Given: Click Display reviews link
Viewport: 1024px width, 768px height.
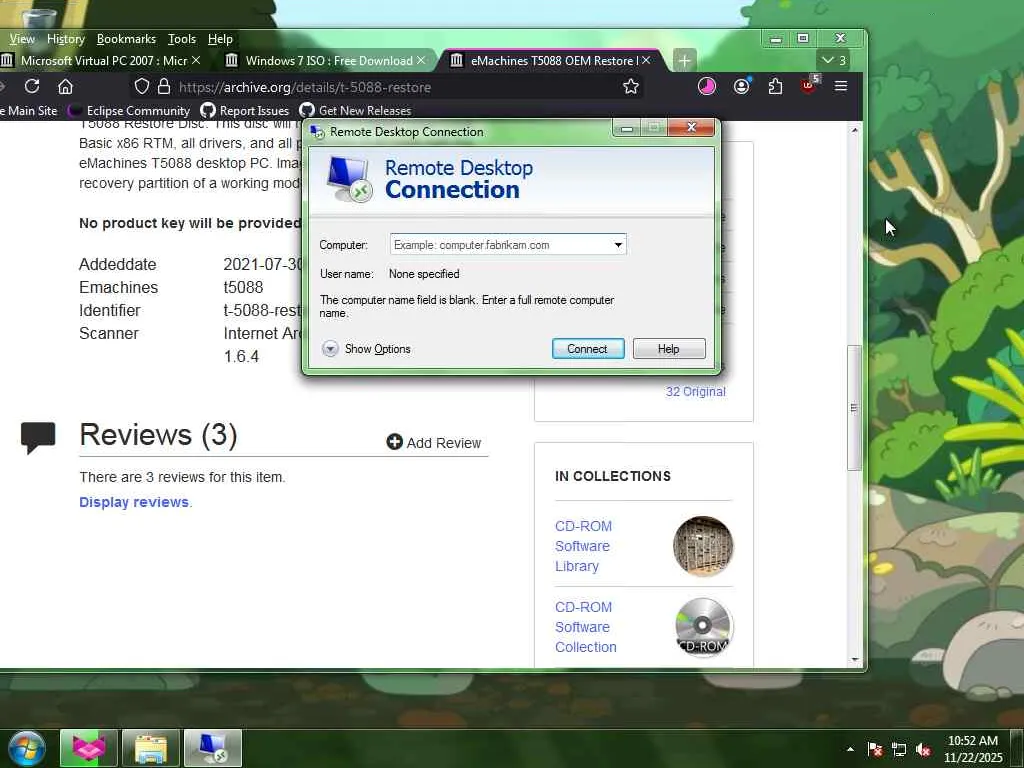Looking at the screenshot, I should click(x=134, y=502).
